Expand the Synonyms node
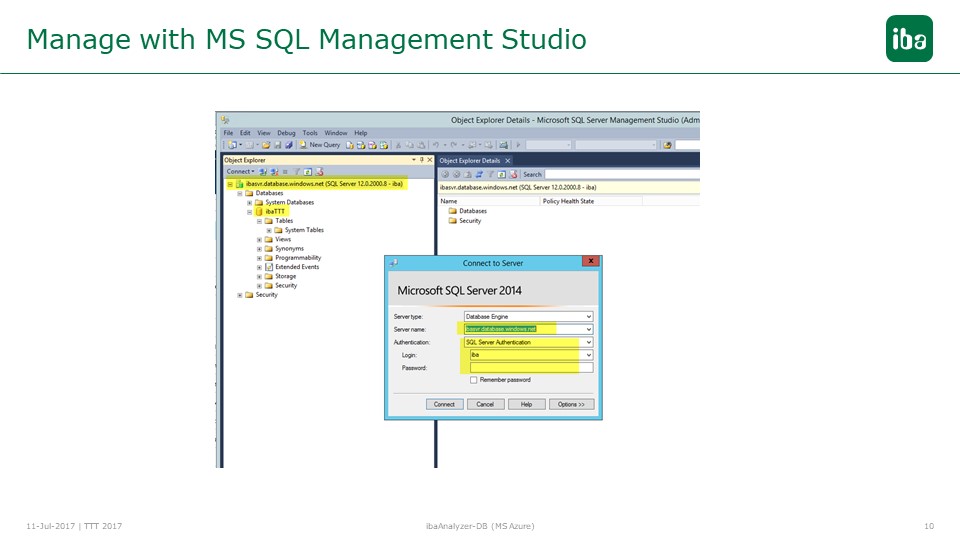960x540 pixels. pos(260,249)
